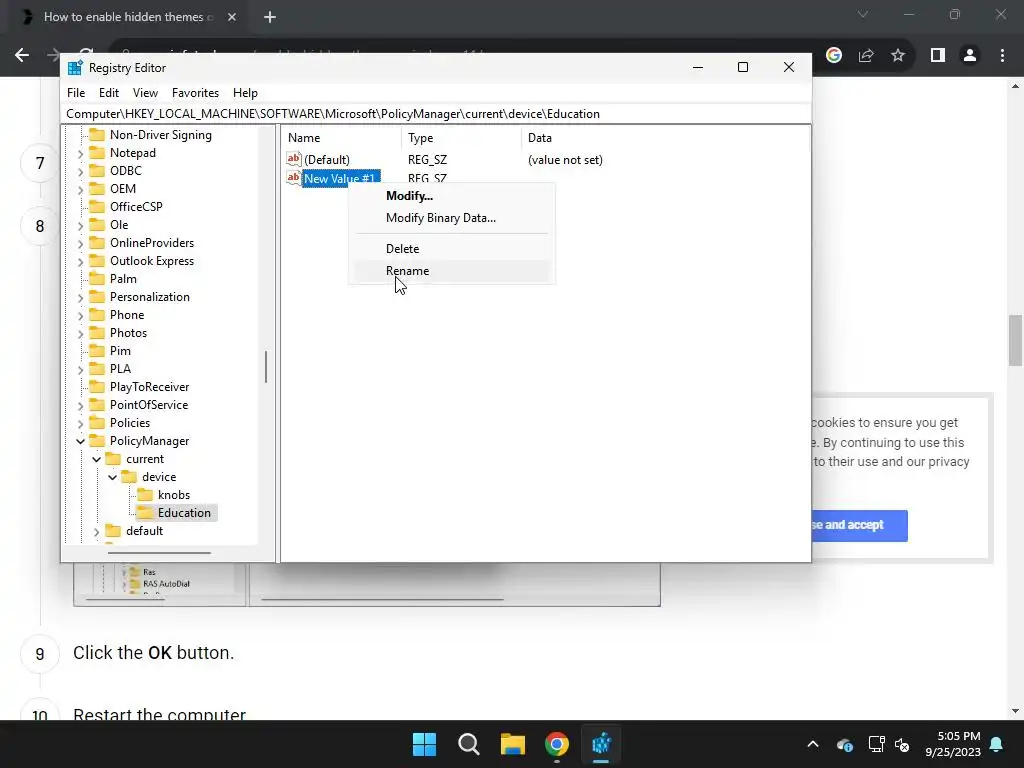Choose Modify... from context menu
This screenshot has height=768, width=1024.
point(409,196)
